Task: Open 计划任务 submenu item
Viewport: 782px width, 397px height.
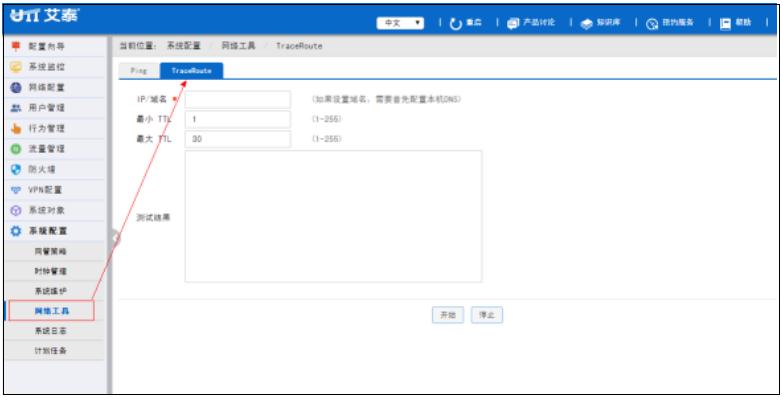Action: pyautogui.click(x=51, y=351)
